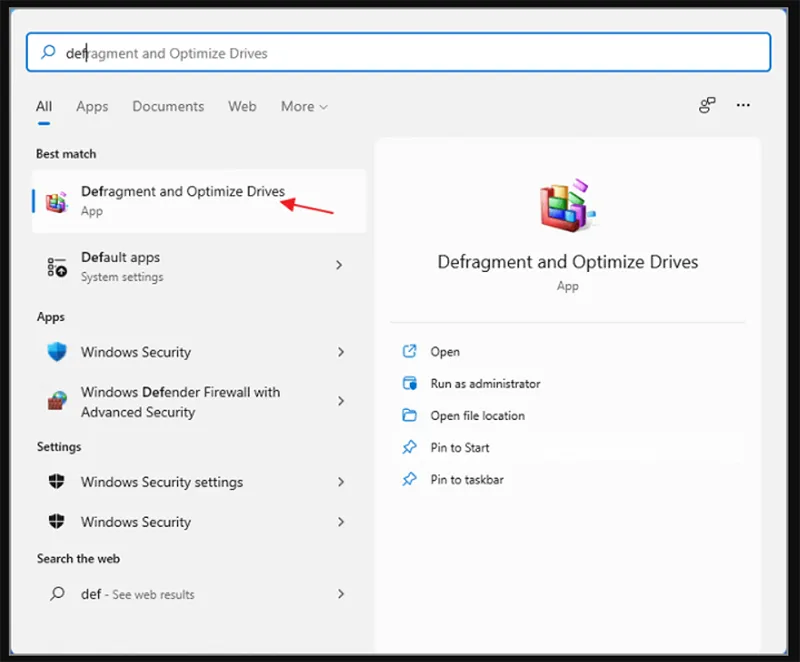800x662 pixels.
Task: Click the Defragment and Optimize Drives preview title
Action: point(568,262)
